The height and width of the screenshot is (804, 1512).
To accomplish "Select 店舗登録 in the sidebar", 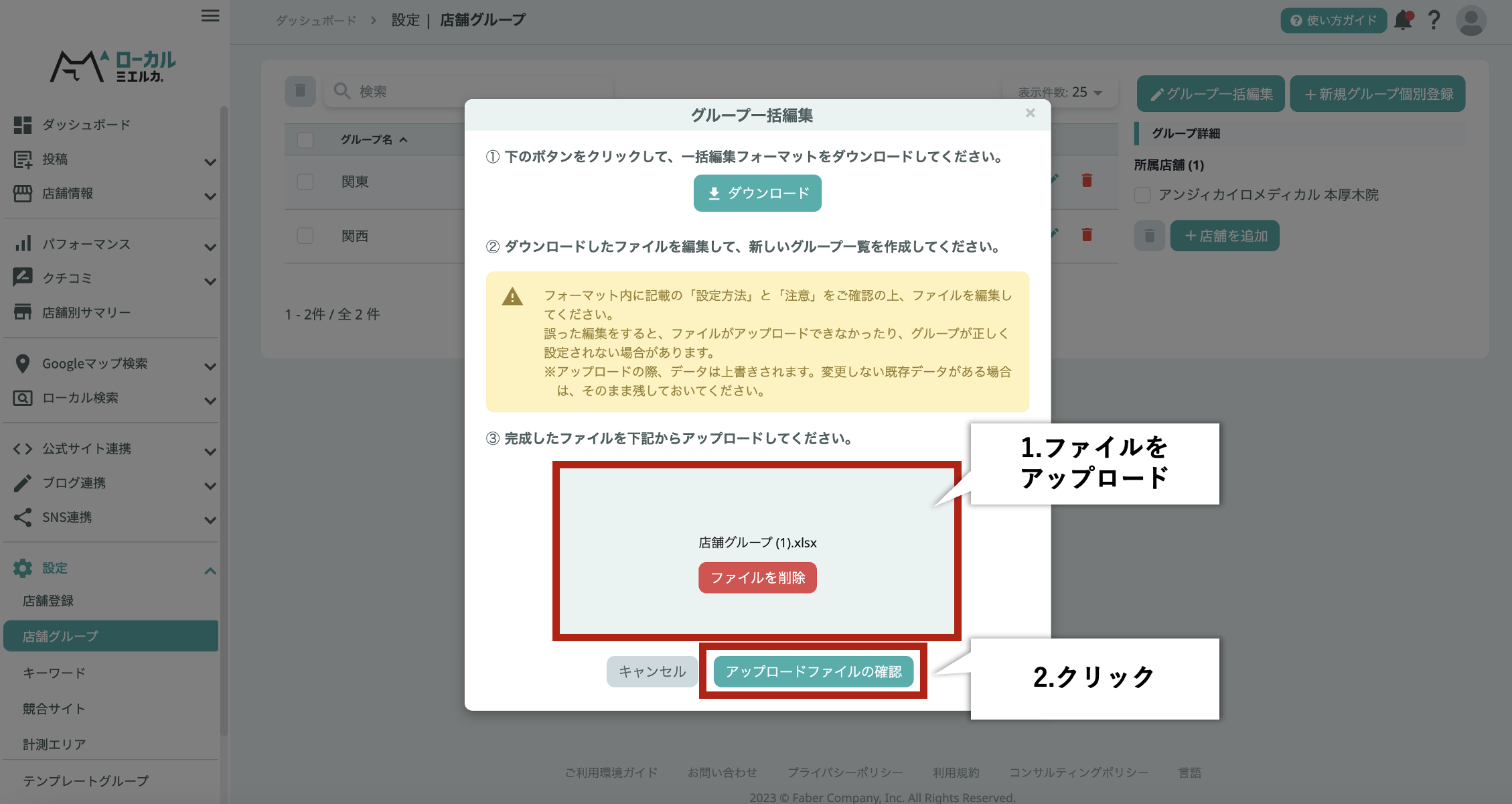I will 48,601.
